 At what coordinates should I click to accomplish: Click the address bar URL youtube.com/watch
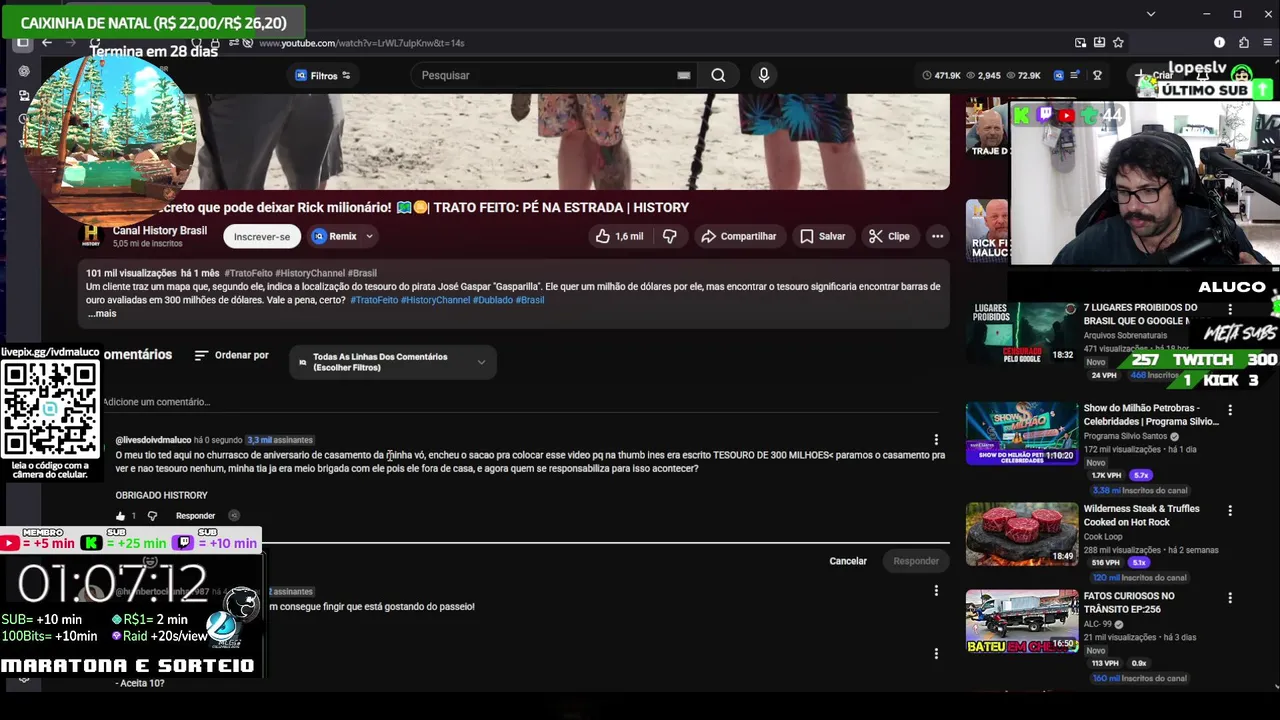pos(361,43)
